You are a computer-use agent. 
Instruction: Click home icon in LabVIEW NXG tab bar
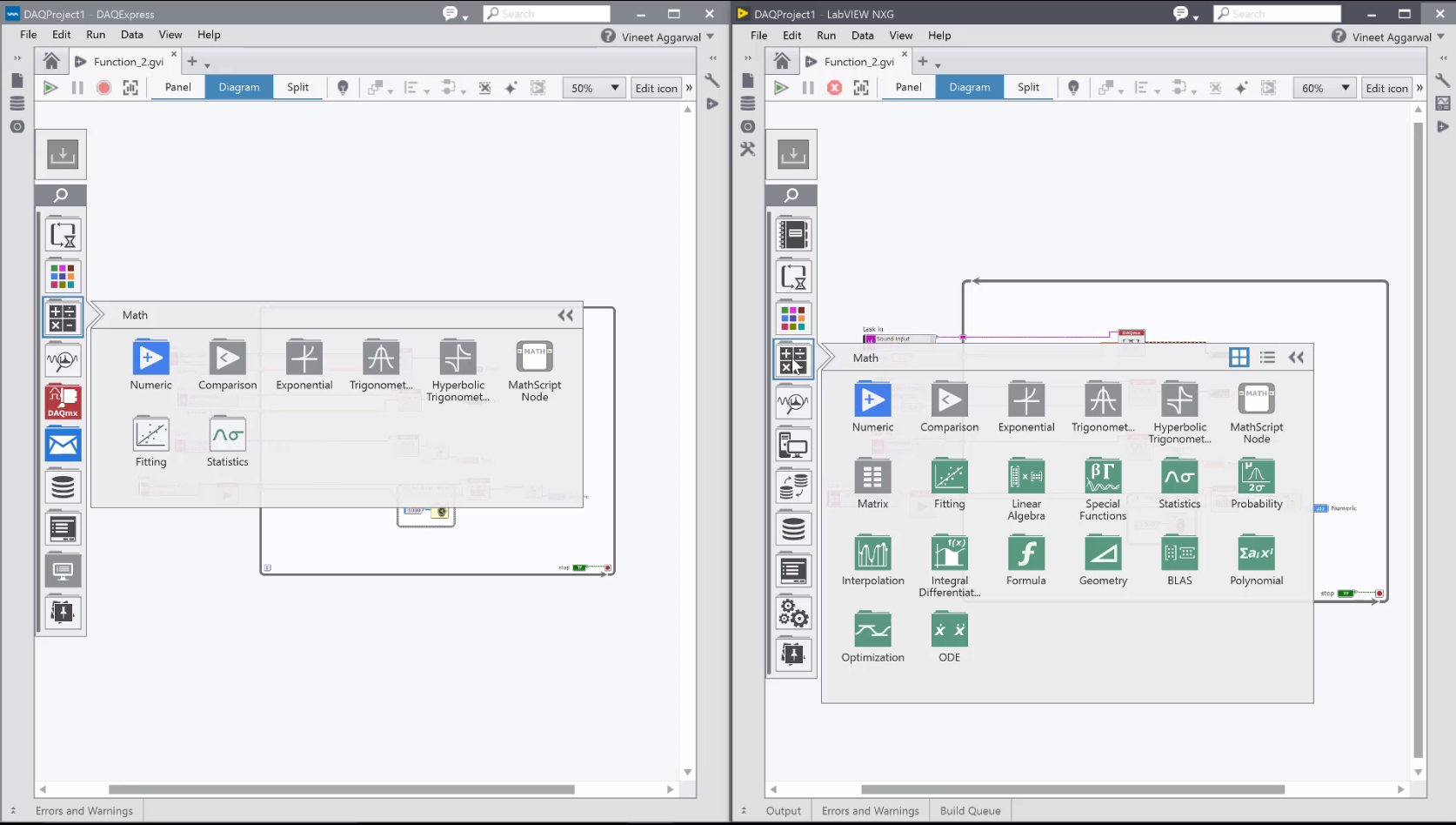coord(782,61)
